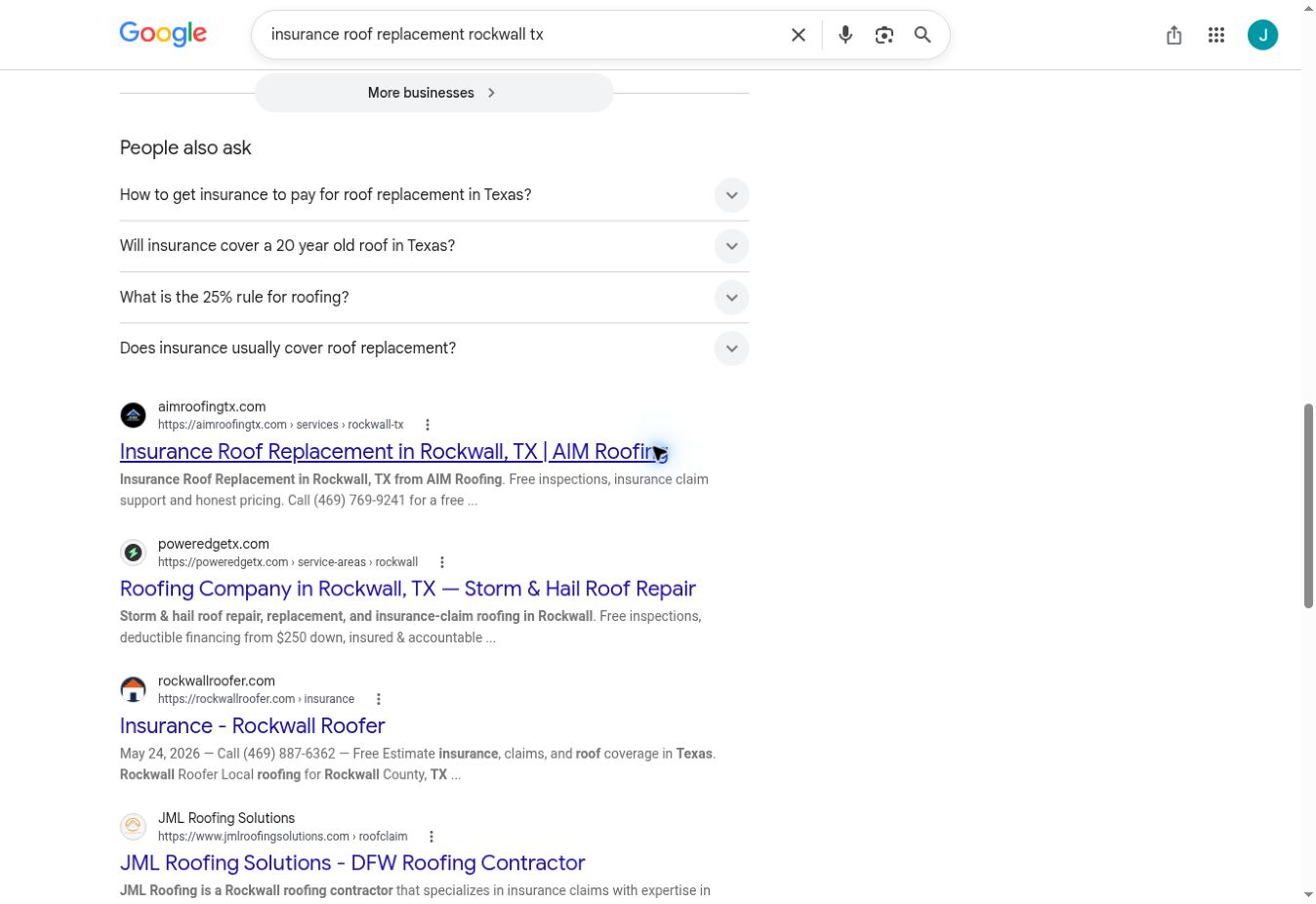Screen dimensions: 1316x904
Task: Open 'Roofing Company in Rockwall, TX' result link
Action: 408,589
